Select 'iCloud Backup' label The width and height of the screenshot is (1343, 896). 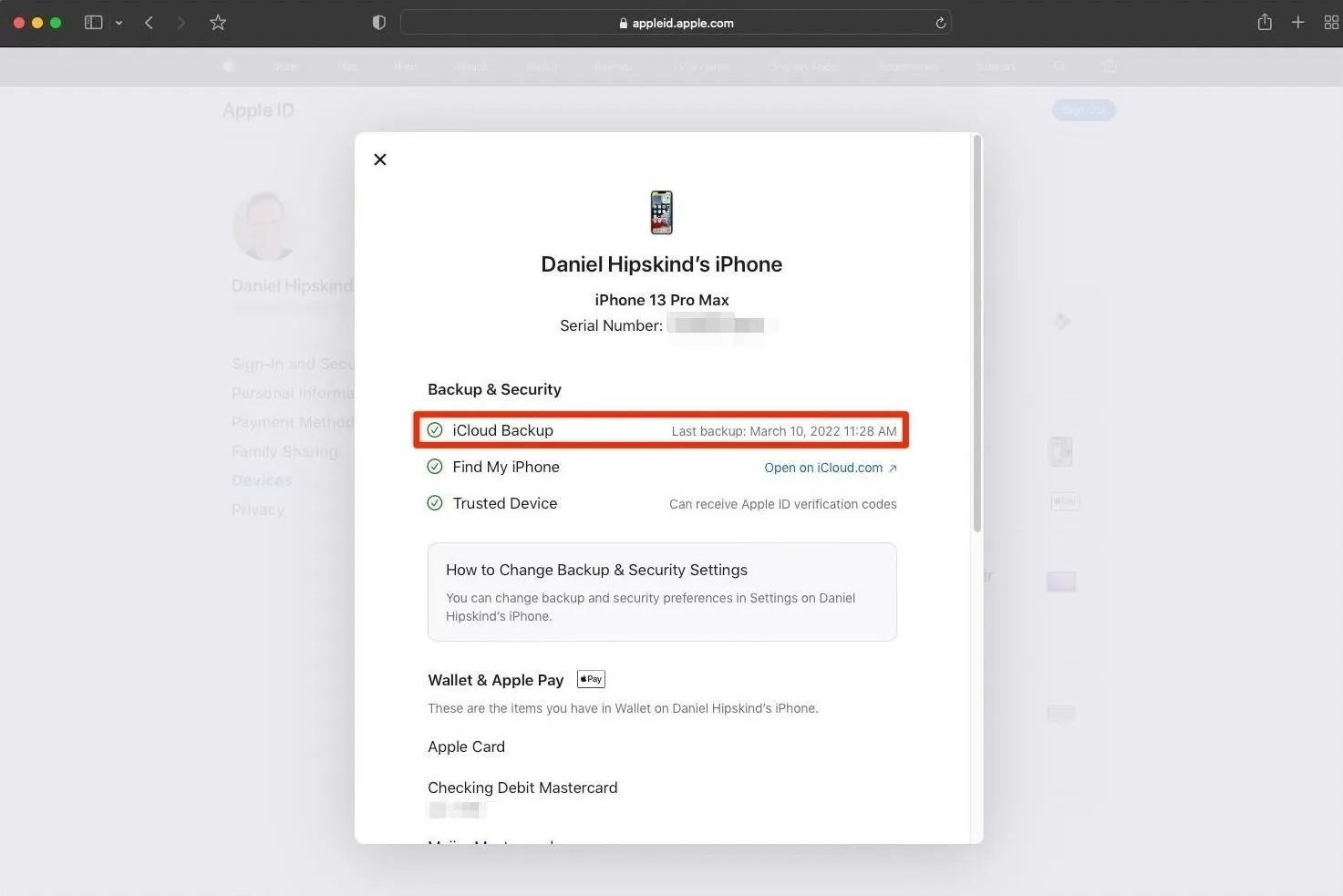click(502, 430)
